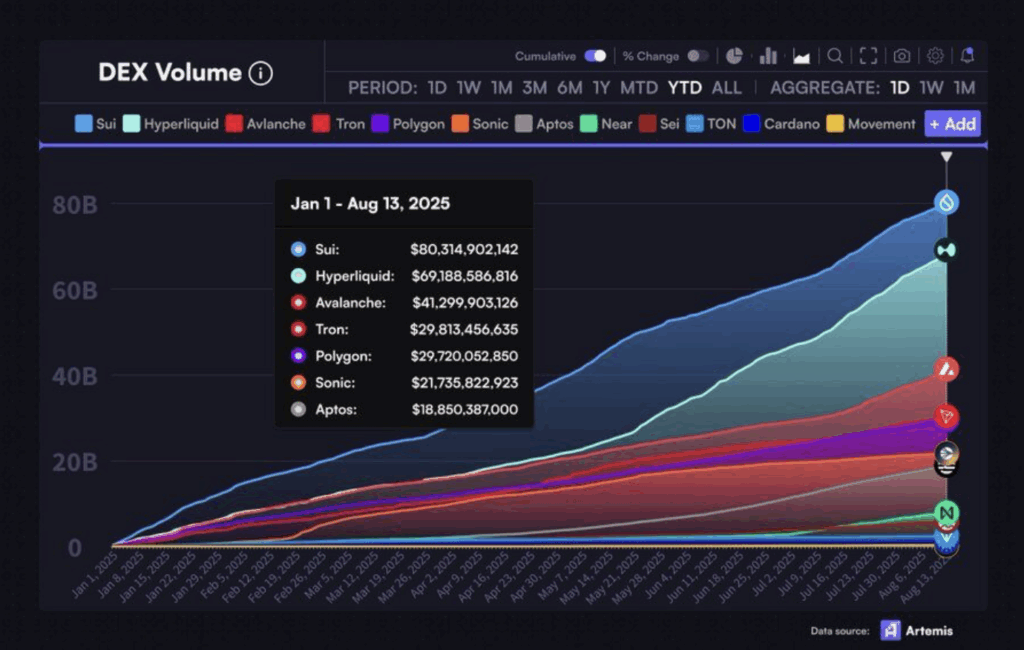Set period to ALL
Viewport: 1024px width, 650px height.
click(x=726, y=88)
